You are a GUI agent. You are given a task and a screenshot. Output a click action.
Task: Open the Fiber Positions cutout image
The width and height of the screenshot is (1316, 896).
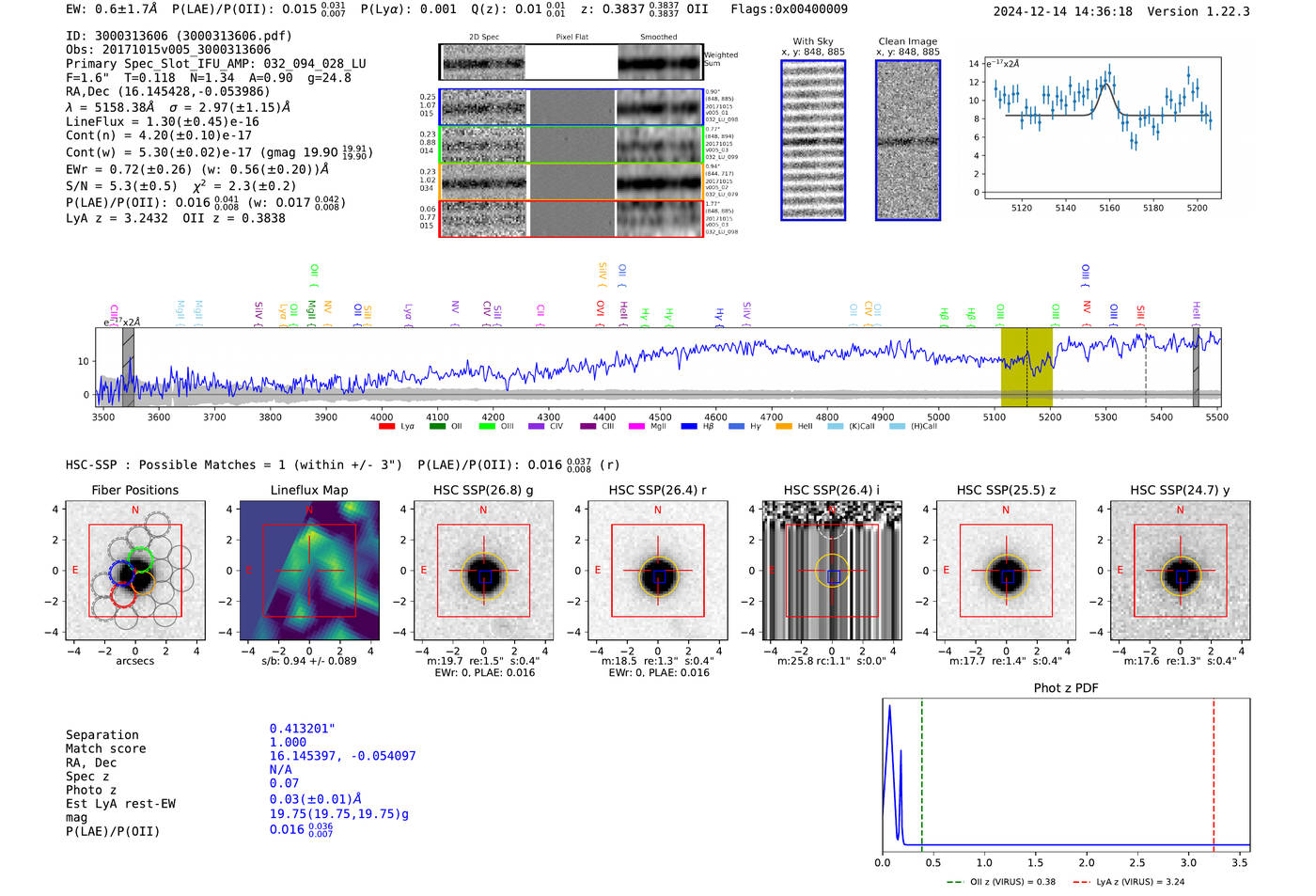coord(135,571)
